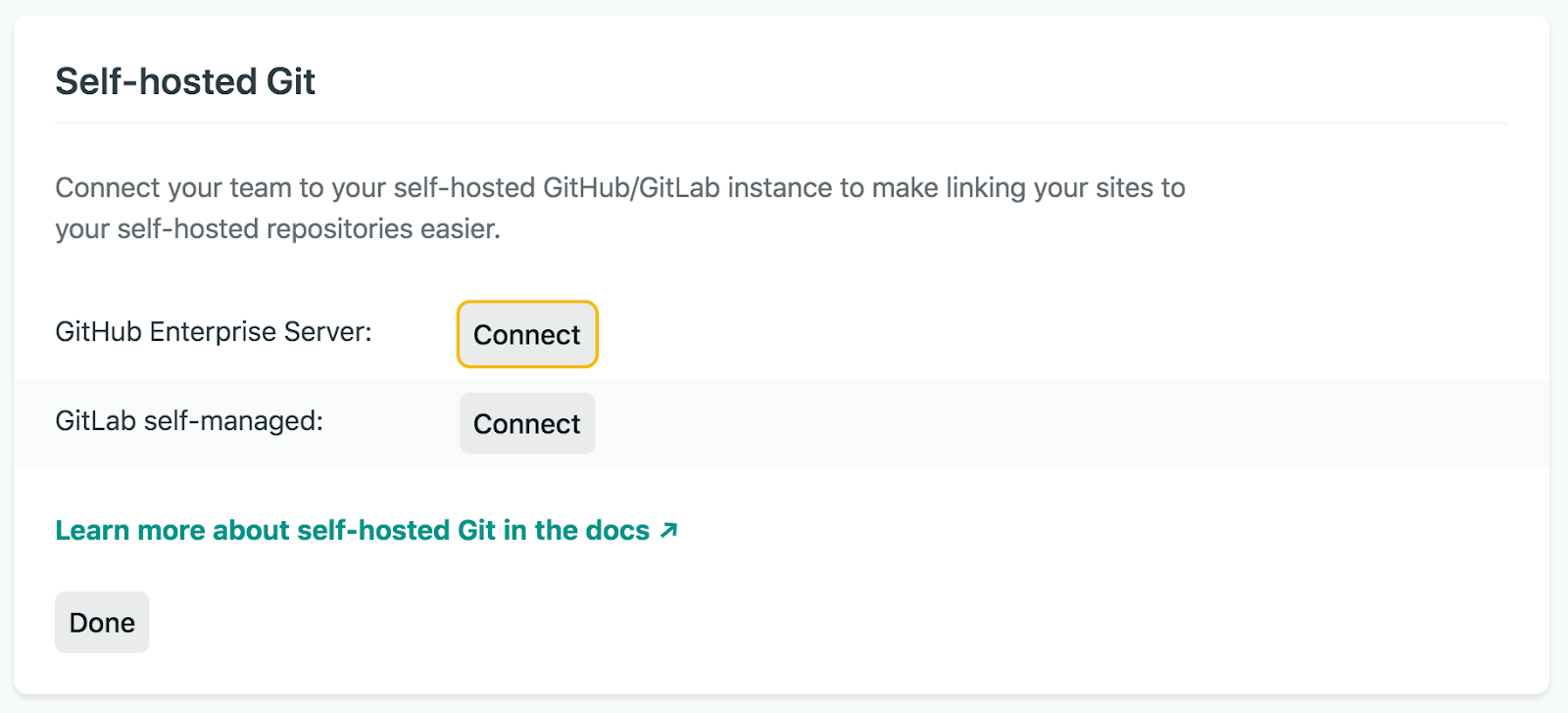Screen dimensions: 1568x713
Task: Open the external-link arrow icon after docs
Action: 668,531
